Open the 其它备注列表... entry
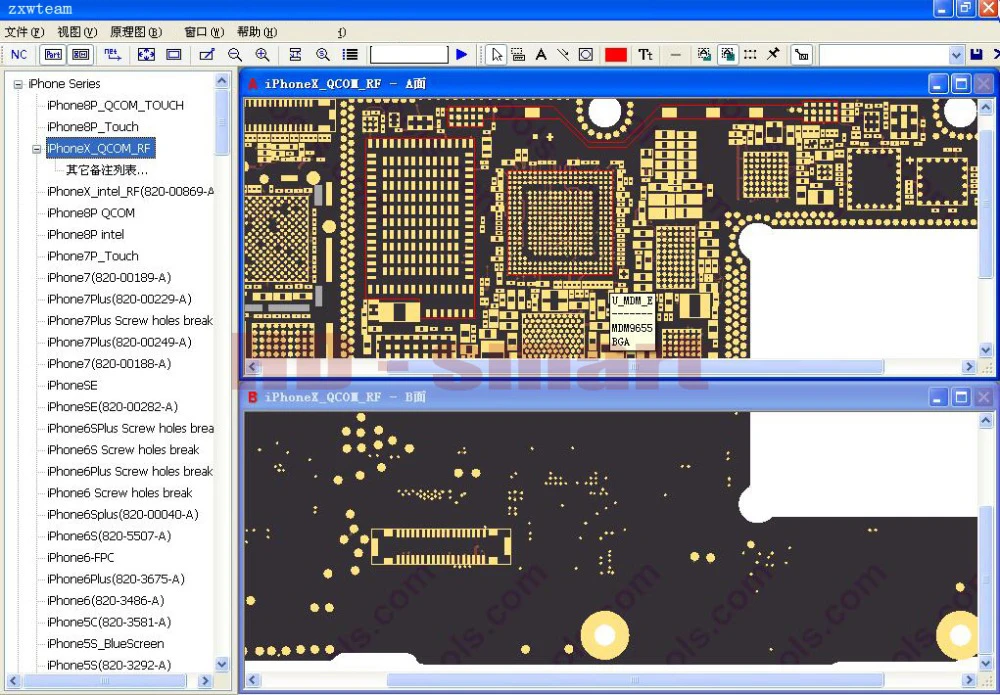Screen dimensions: 1000x695 point(107,170)
